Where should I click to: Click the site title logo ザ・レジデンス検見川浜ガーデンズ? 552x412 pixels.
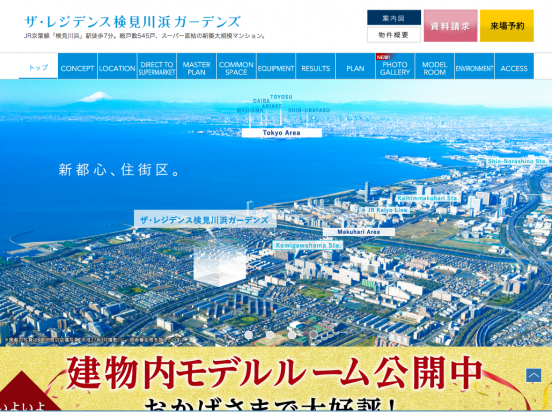click(x=132, y=22)
